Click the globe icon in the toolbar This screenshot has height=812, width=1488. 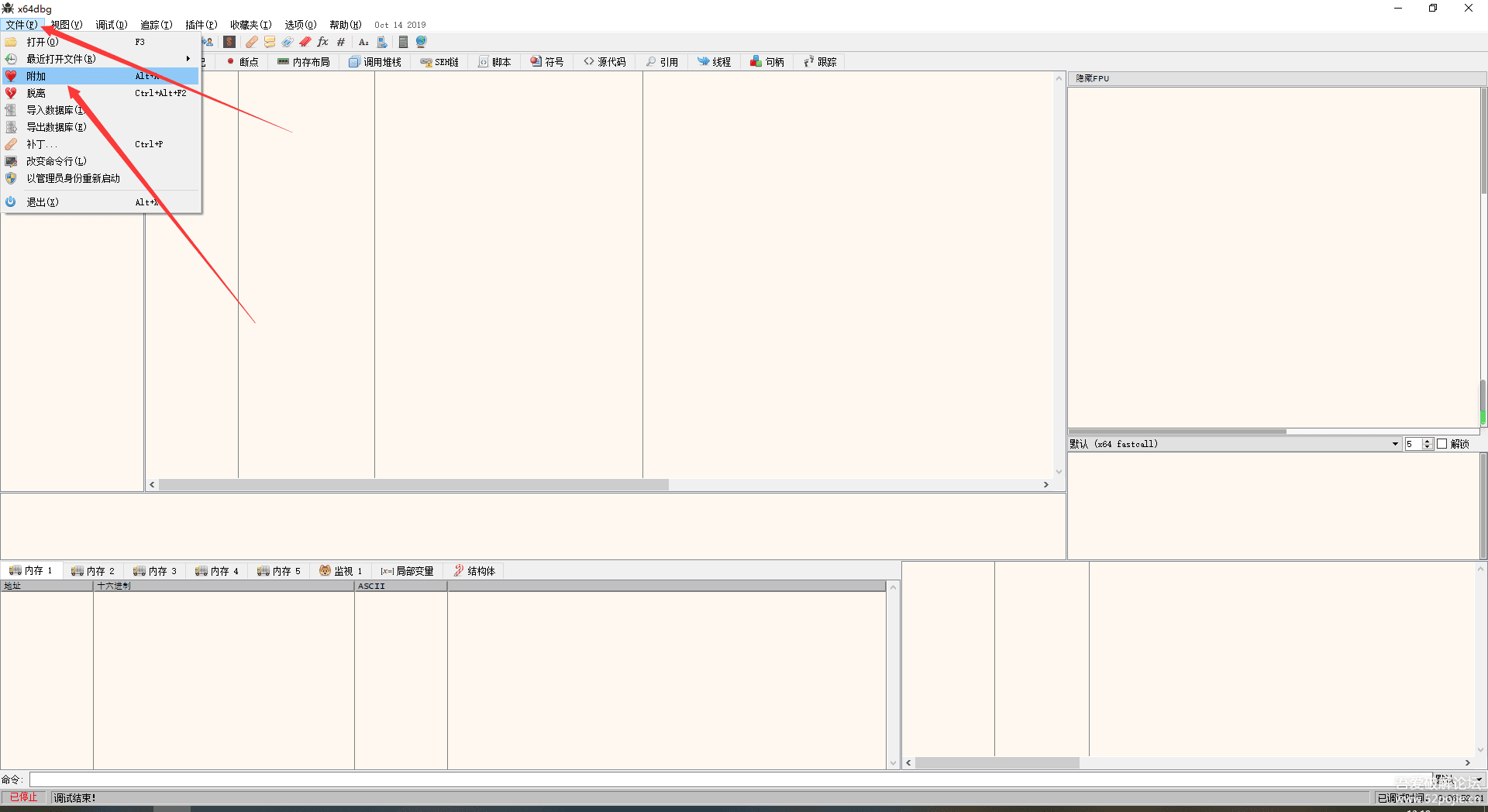point(421,42)
